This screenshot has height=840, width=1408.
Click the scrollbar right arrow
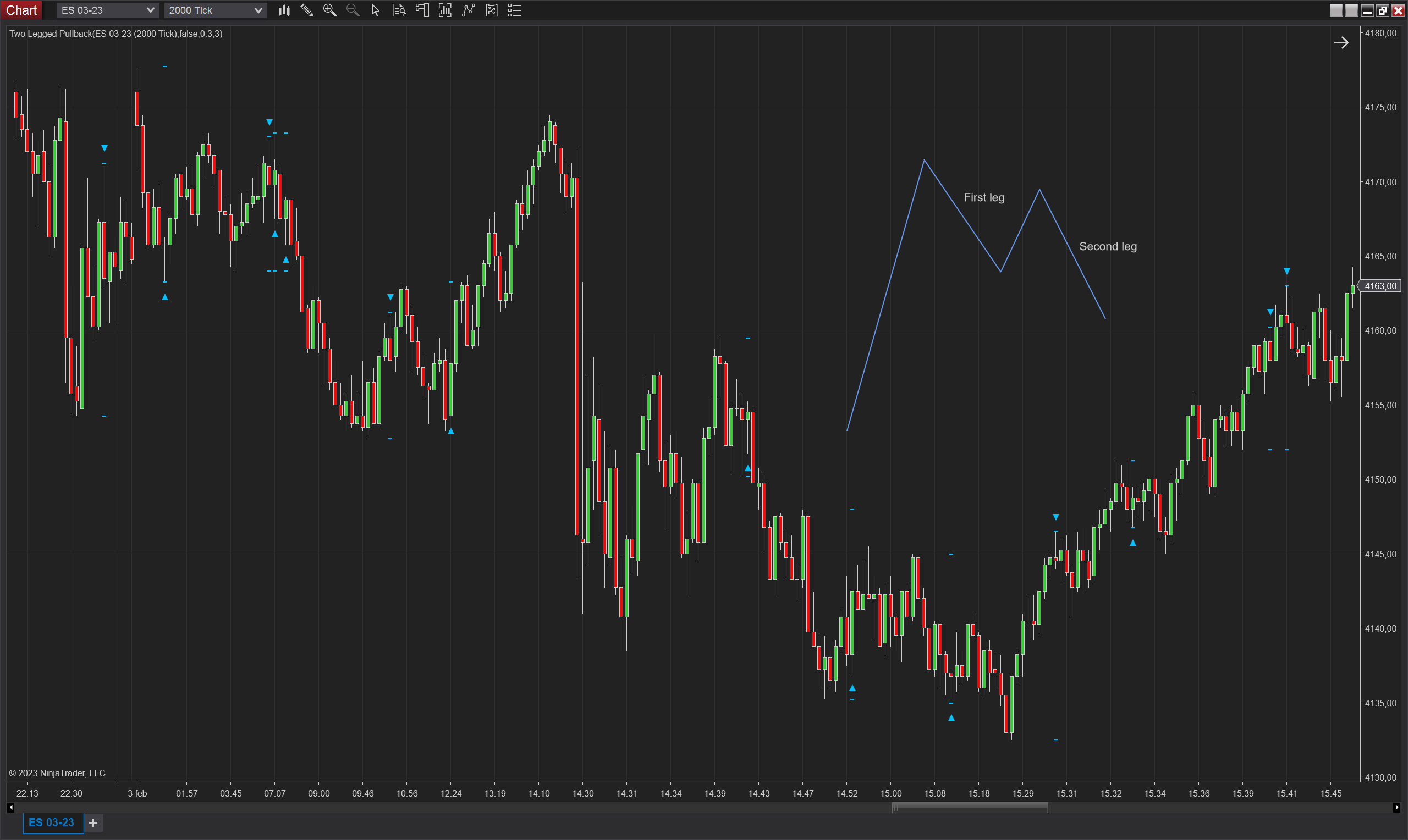tap(1396, 808)
